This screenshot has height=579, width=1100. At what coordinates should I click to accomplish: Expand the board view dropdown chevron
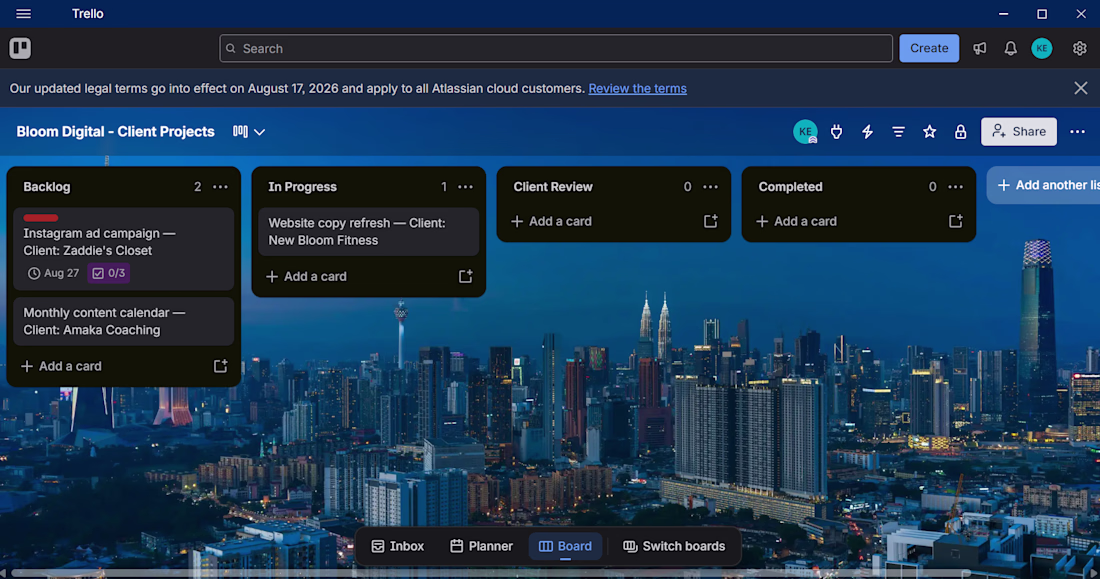[260, 132]
